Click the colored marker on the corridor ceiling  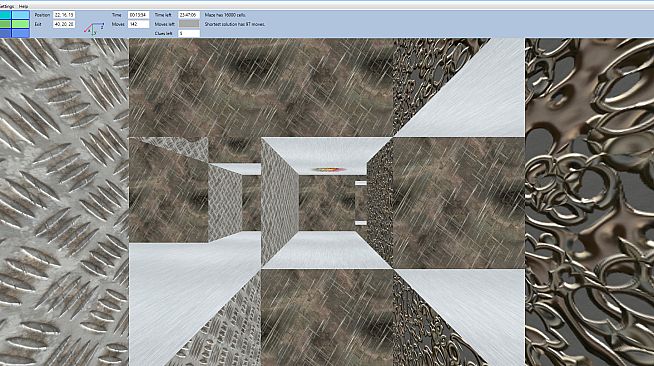pos(329,170)
